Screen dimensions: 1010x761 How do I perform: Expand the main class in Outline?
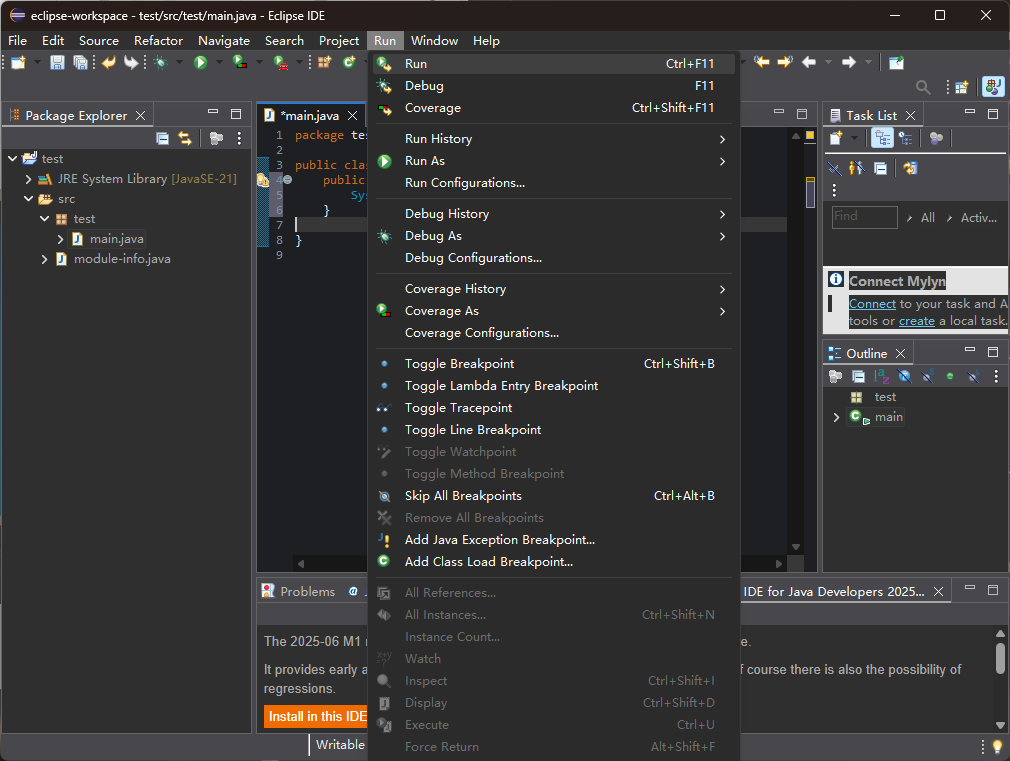836,417
